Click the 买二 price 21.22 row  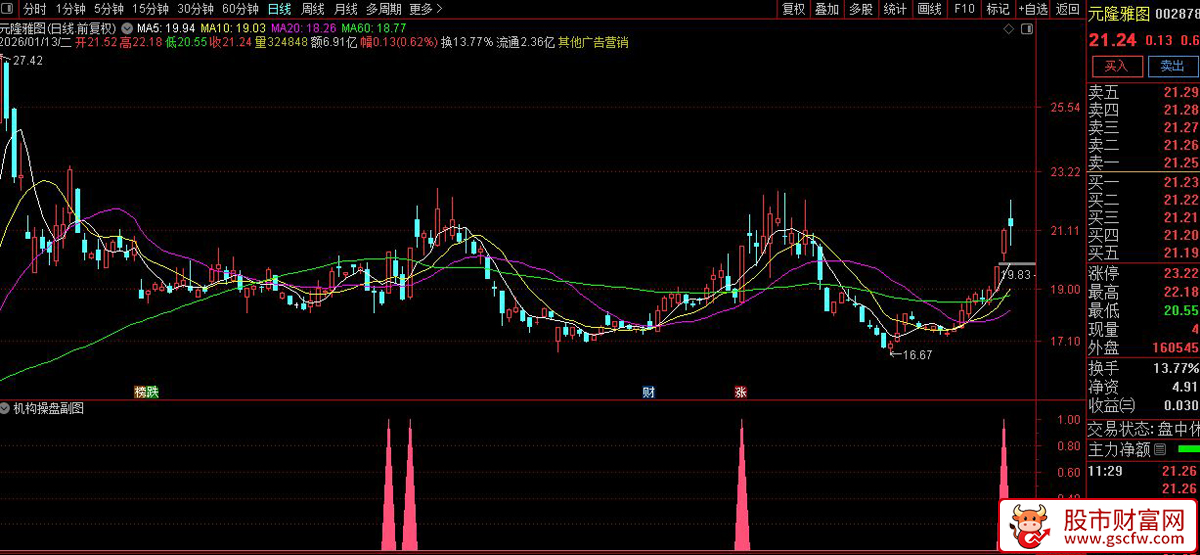[1143, 199]
